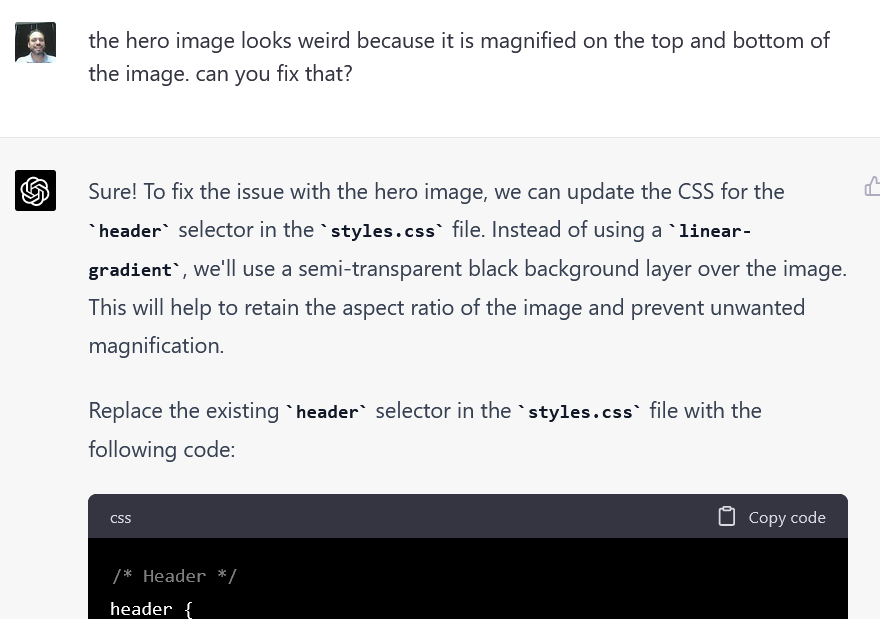The width and height of the screenshot is (880, 619).
Task: Click the thumbs-up feedback icon
Action: pyautogui.click(x=872, y=187)
